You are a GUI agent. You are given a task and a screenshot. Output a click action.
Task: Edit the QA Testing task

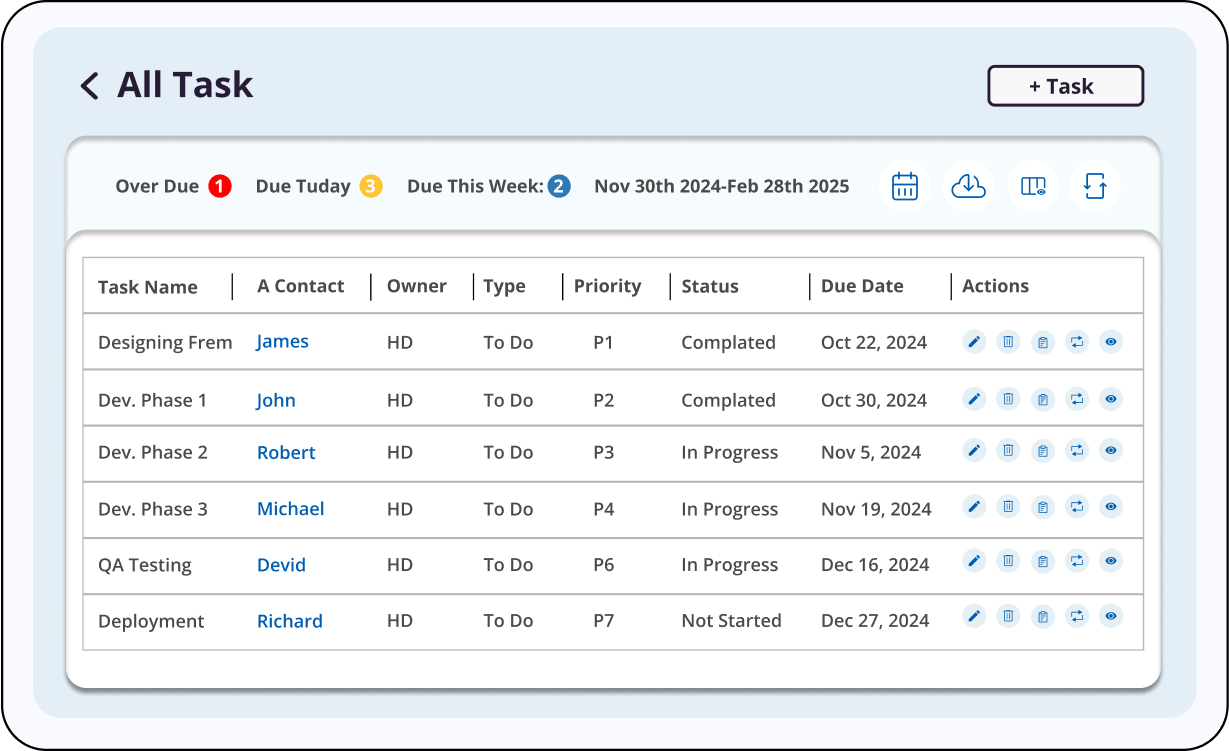[974, 561]
